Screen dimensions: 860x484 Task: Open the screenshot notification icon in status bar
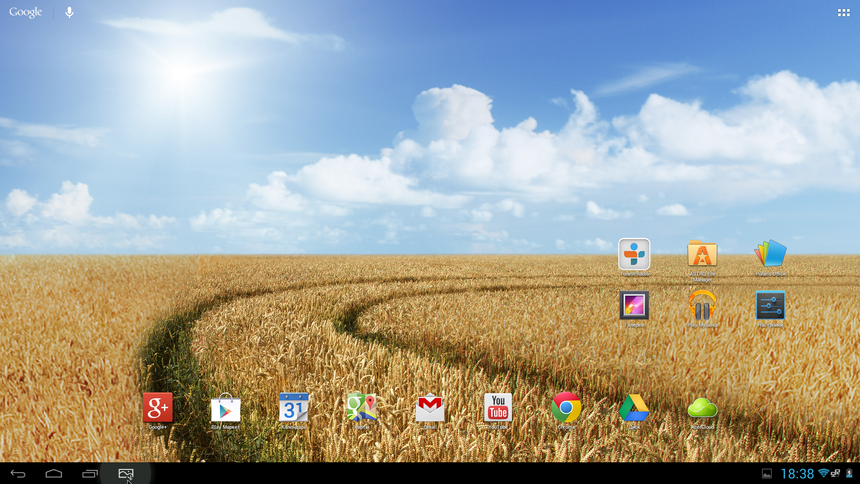[767, 474]
